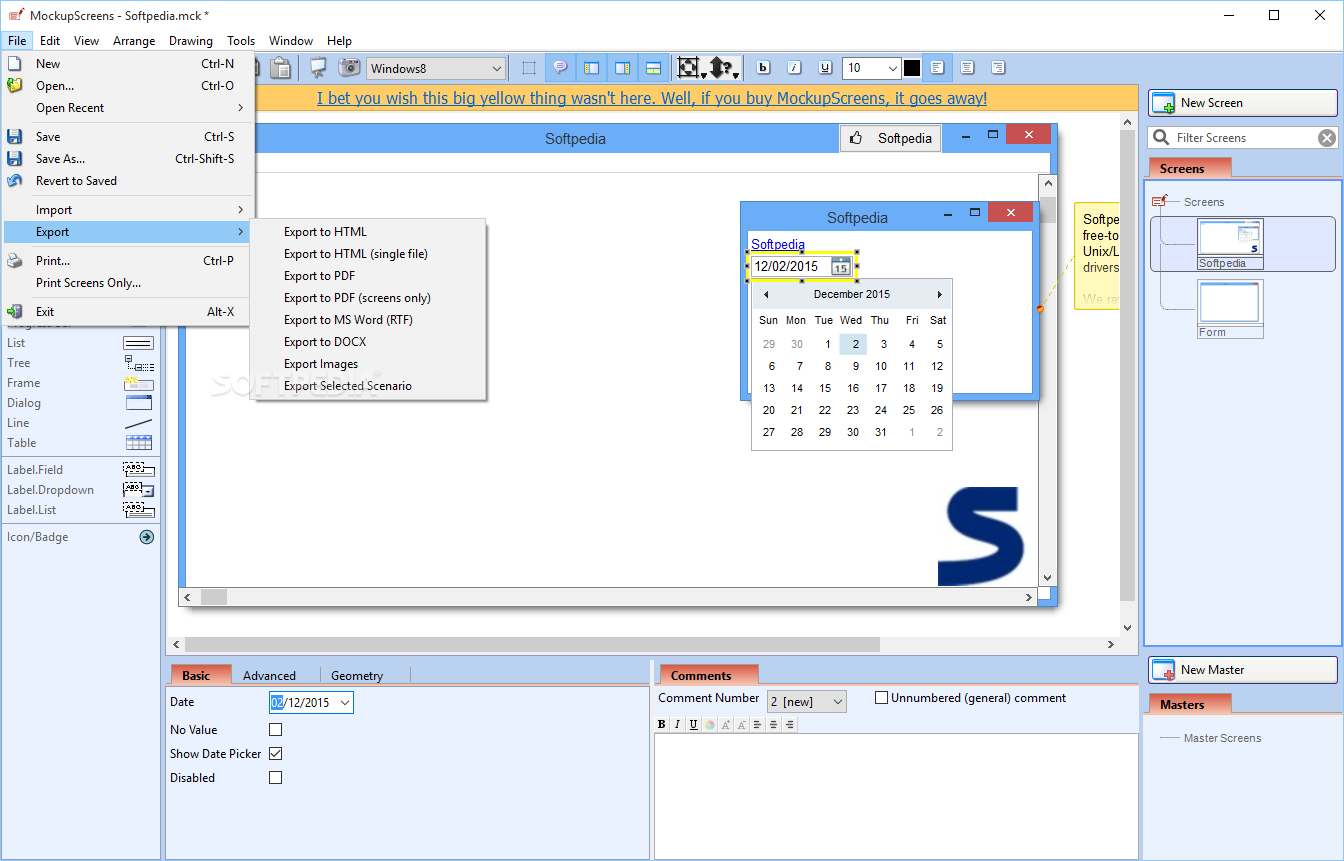The image size is (1344, 861).
Task: Open the Arrange menu
Action: (x=134, y=41)
